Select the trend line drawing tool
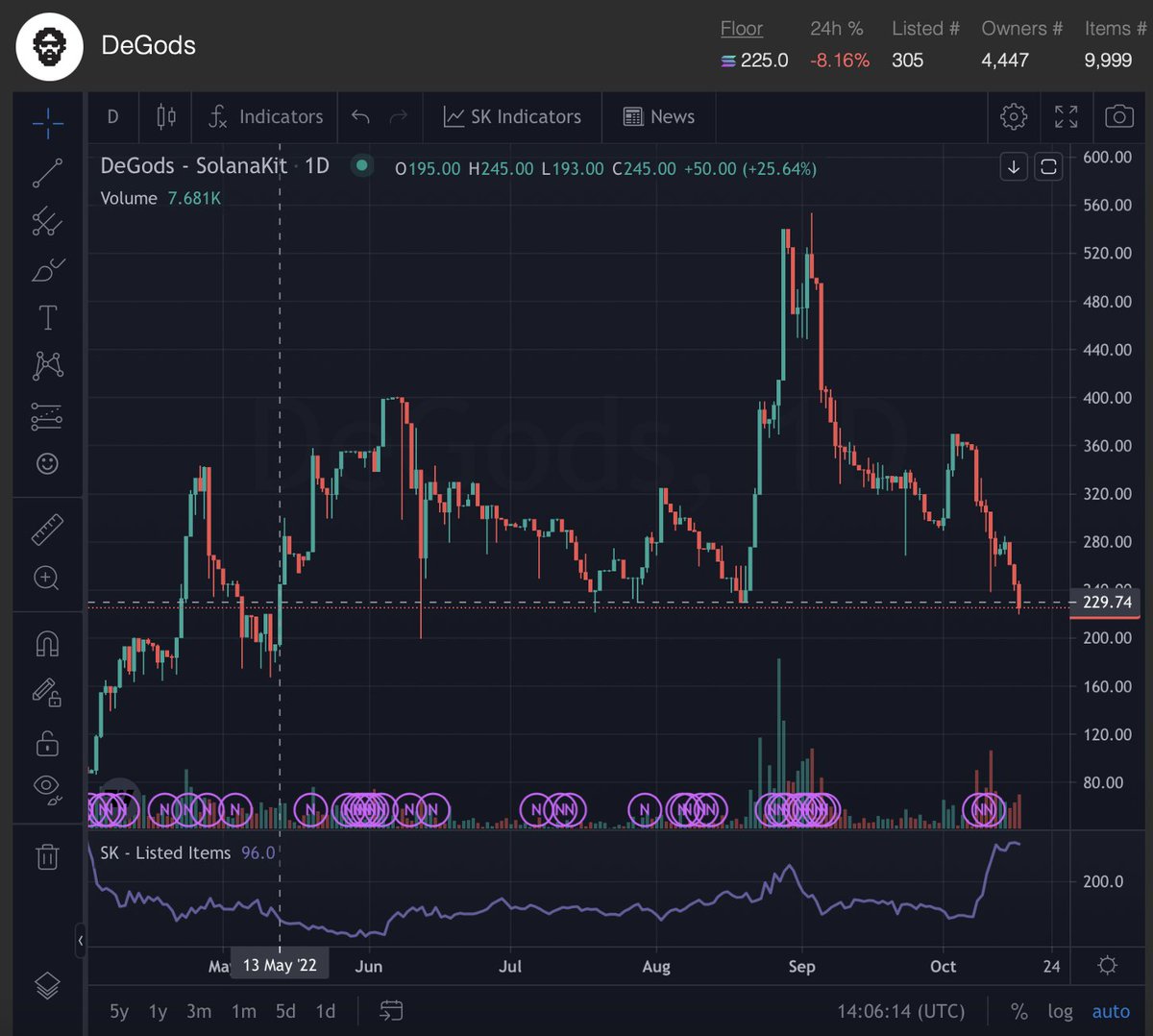1153x1036 pixels. [47, 173]
